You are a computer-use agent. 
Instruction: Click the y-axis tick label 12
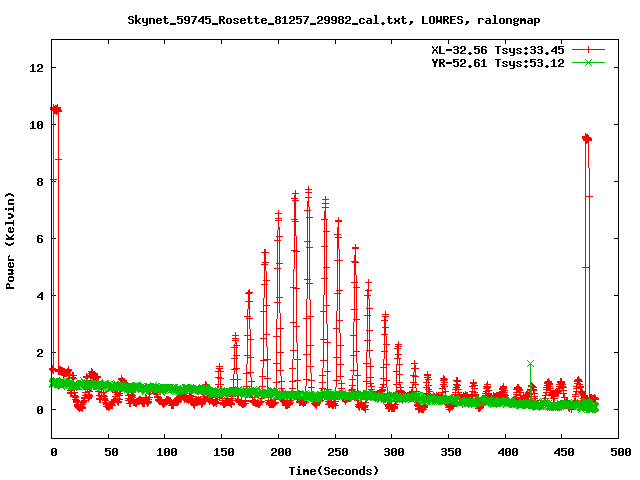36,68
